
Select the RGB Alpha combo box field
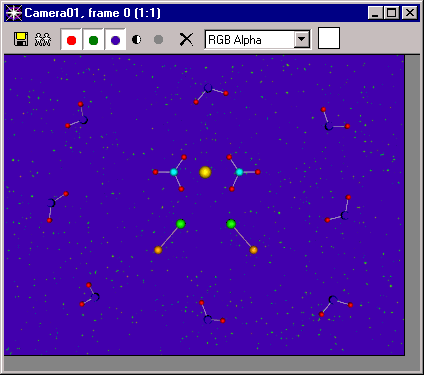[x=258, y=39]
